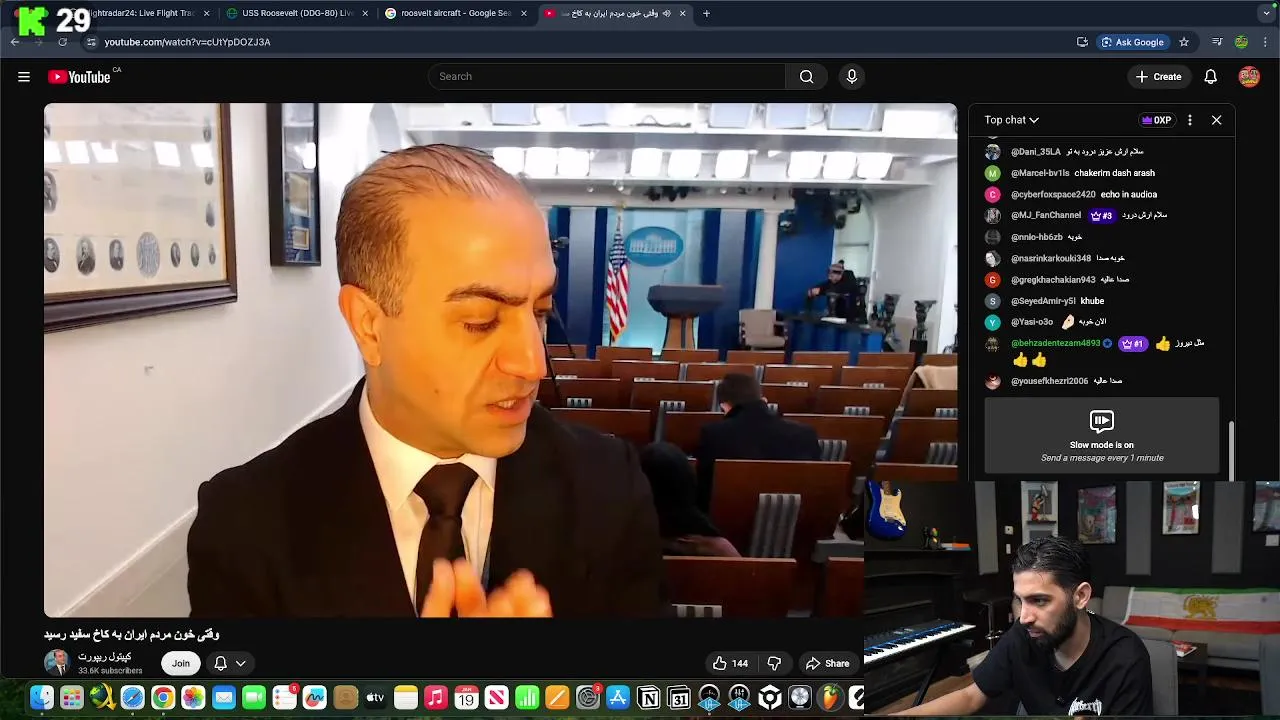Open the 0XP chat badge button
The height and width of the screenshot is (720, 1280).
tap(1156, 120)
